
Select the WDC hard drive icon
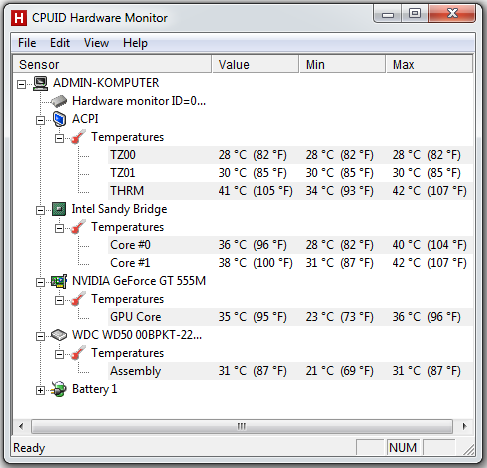coord(59,335)
